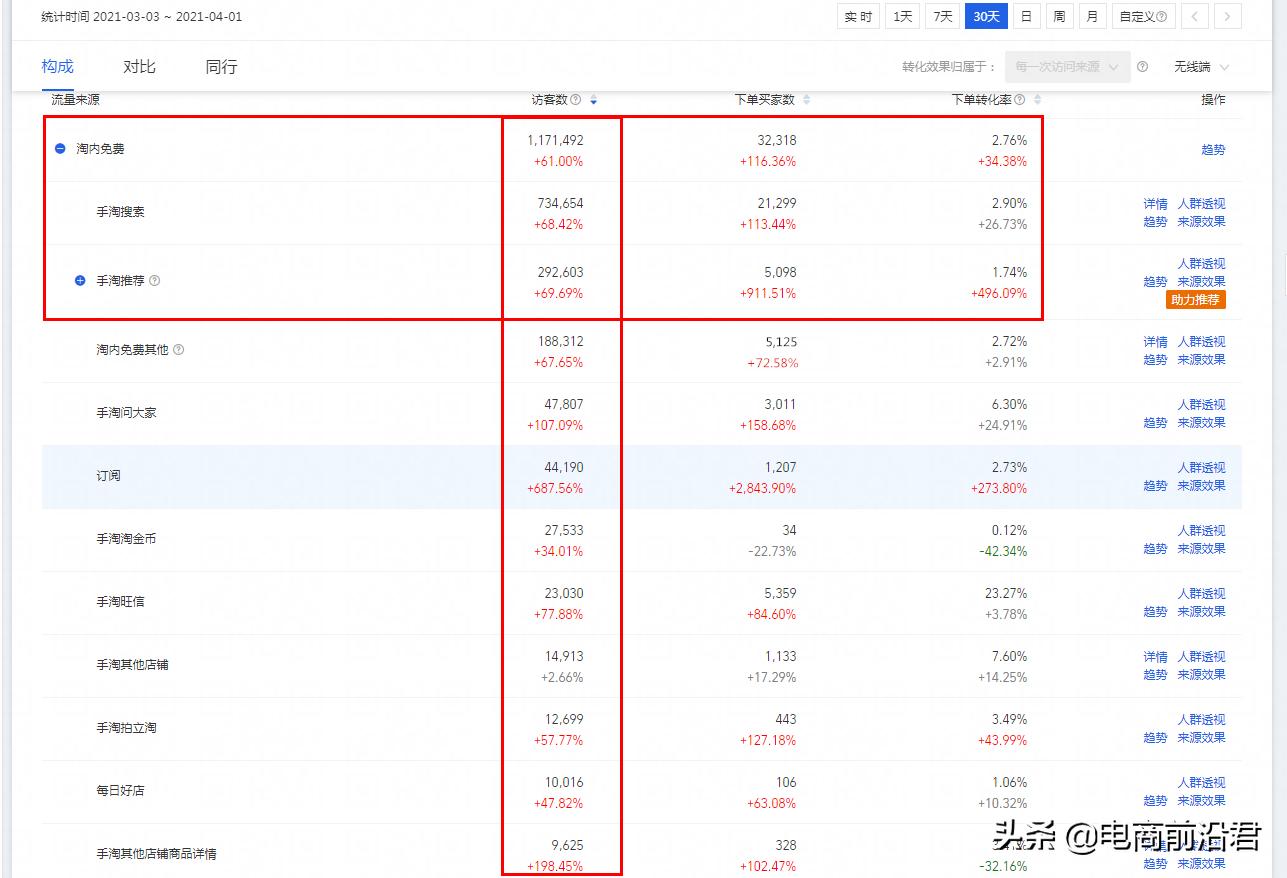
Task: Click the right pagination chevron at top right
Action: coord(1227,16)
